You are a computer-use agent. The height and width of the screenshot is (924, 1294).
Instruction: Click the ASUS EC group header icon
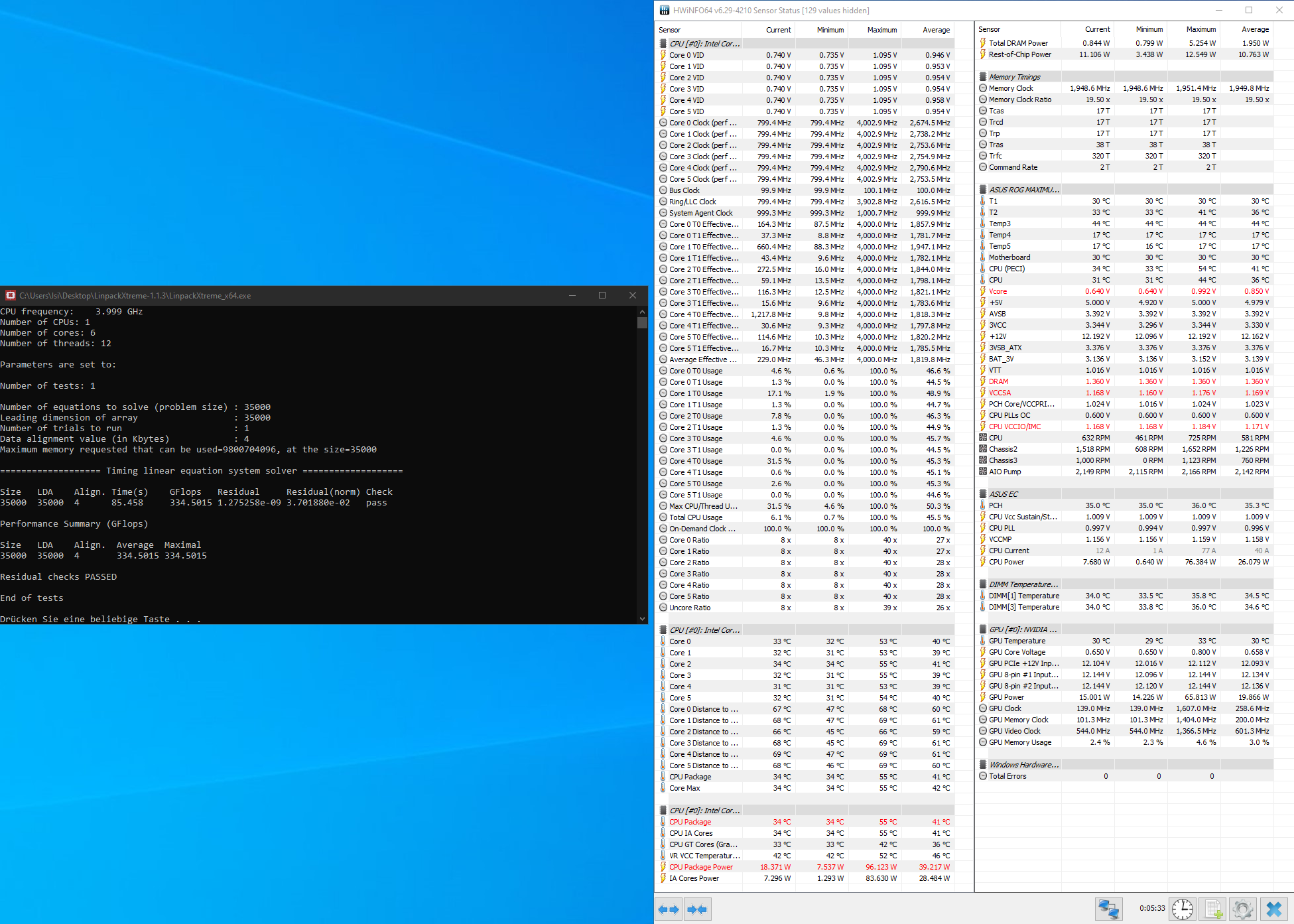tap(983, 494)
